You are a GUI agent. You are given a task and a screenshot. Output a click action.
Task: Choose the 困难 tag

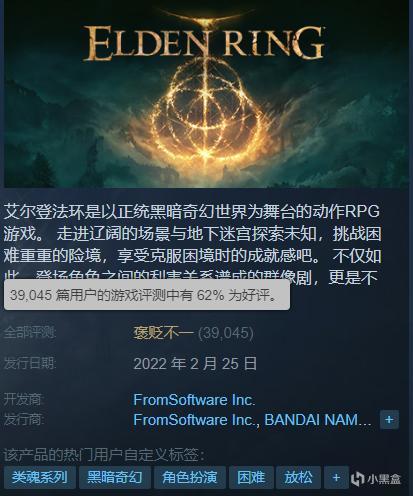click(251, 477)
